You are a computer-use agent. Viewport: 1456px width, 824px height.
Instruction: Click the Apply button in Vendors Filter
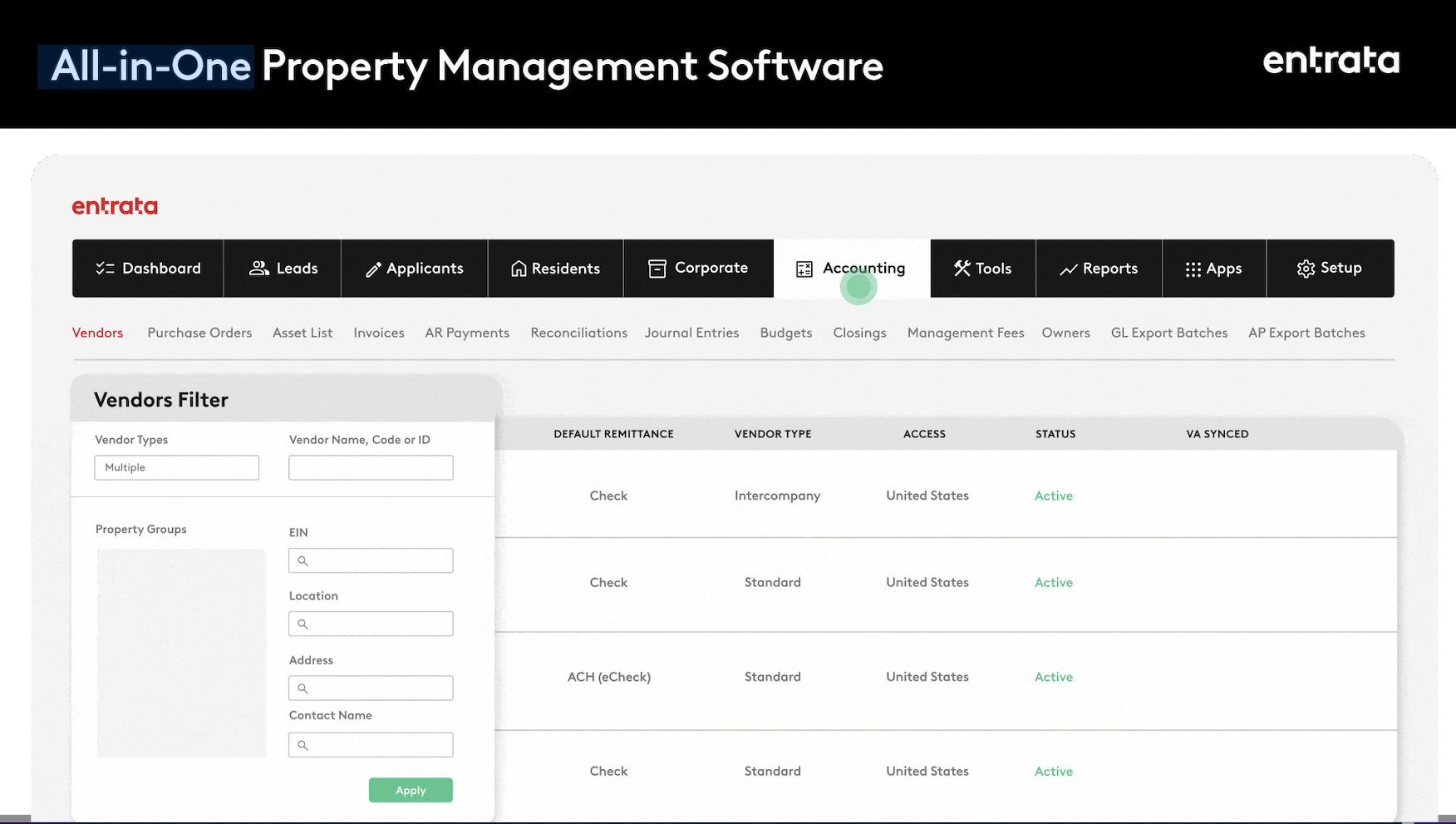411,790
